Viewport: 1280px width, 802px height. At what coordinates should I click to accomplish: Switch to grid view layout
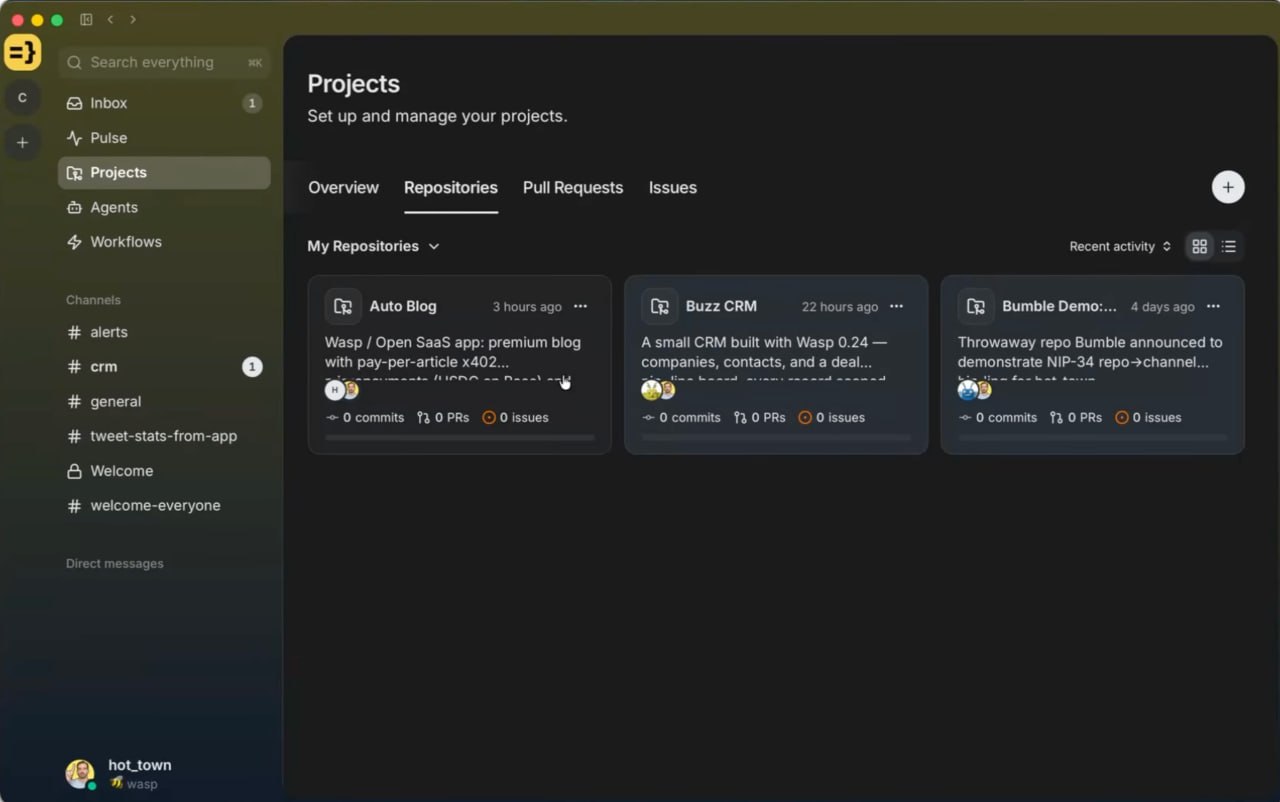pos(1200,246)
